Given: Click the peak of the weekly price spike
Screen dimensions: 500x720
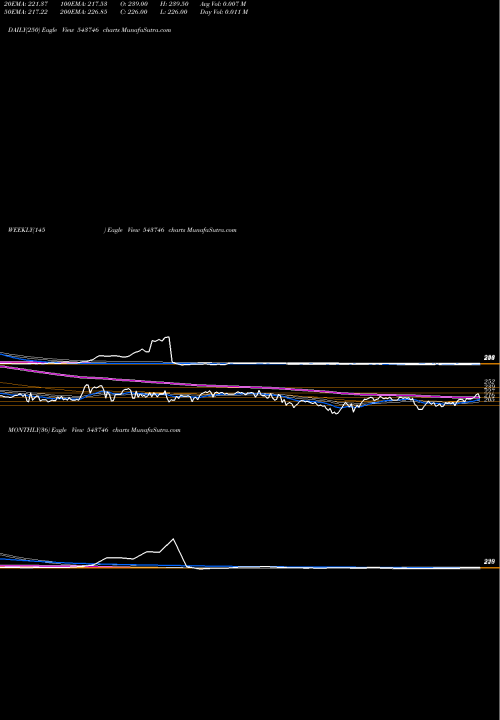Looking at the screenshot, I should [x=168, y=337].
